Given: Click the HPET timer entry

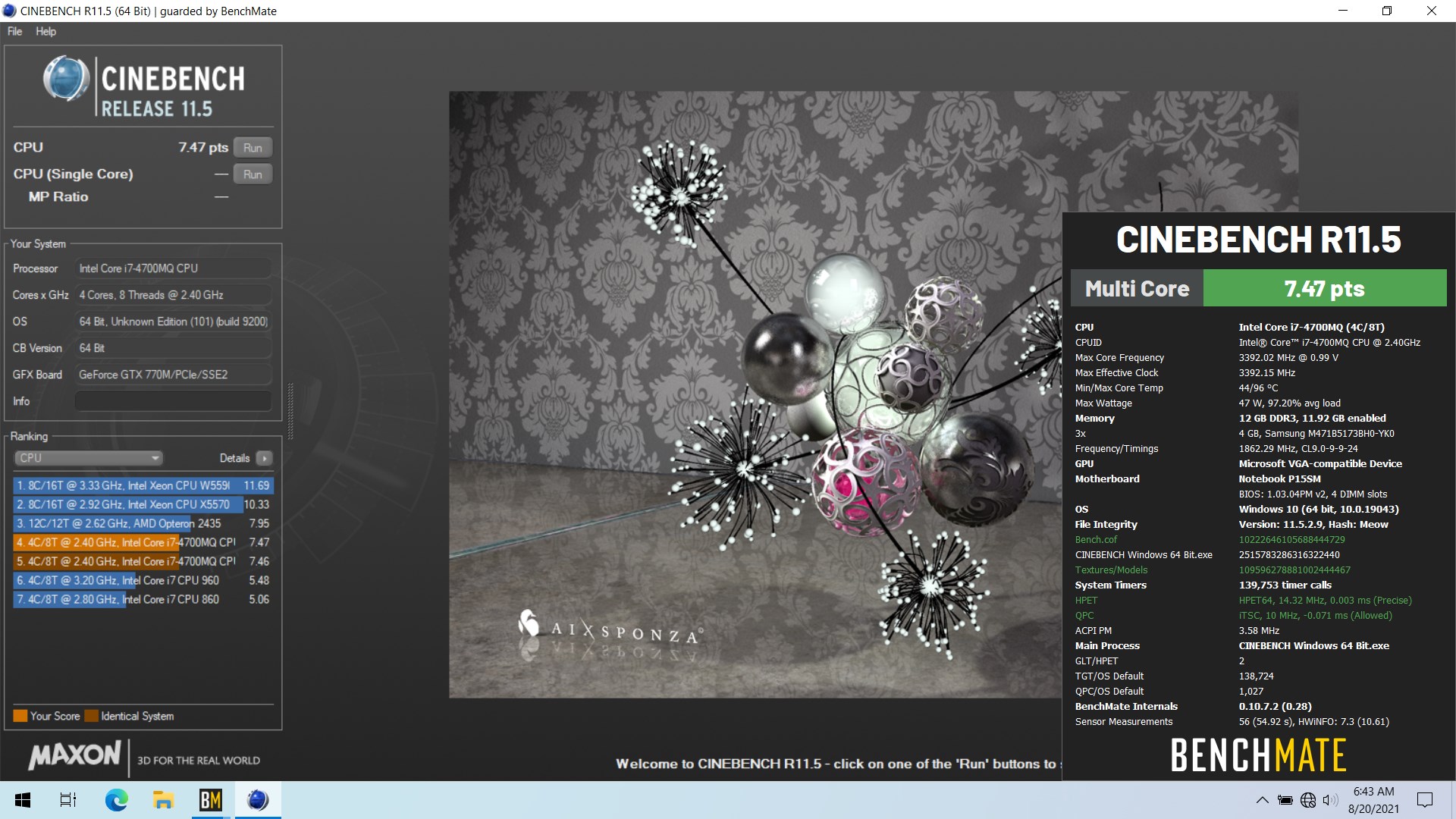Looking at the screenshot, I should pos(1086,601).
